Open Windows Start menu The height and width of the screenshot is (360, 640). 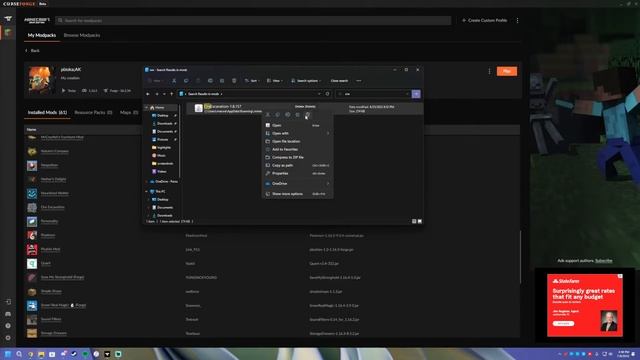[8, 354]
